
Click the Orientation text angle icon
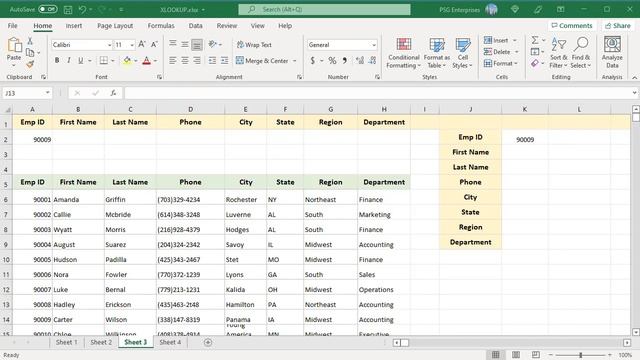coord(212,44)
